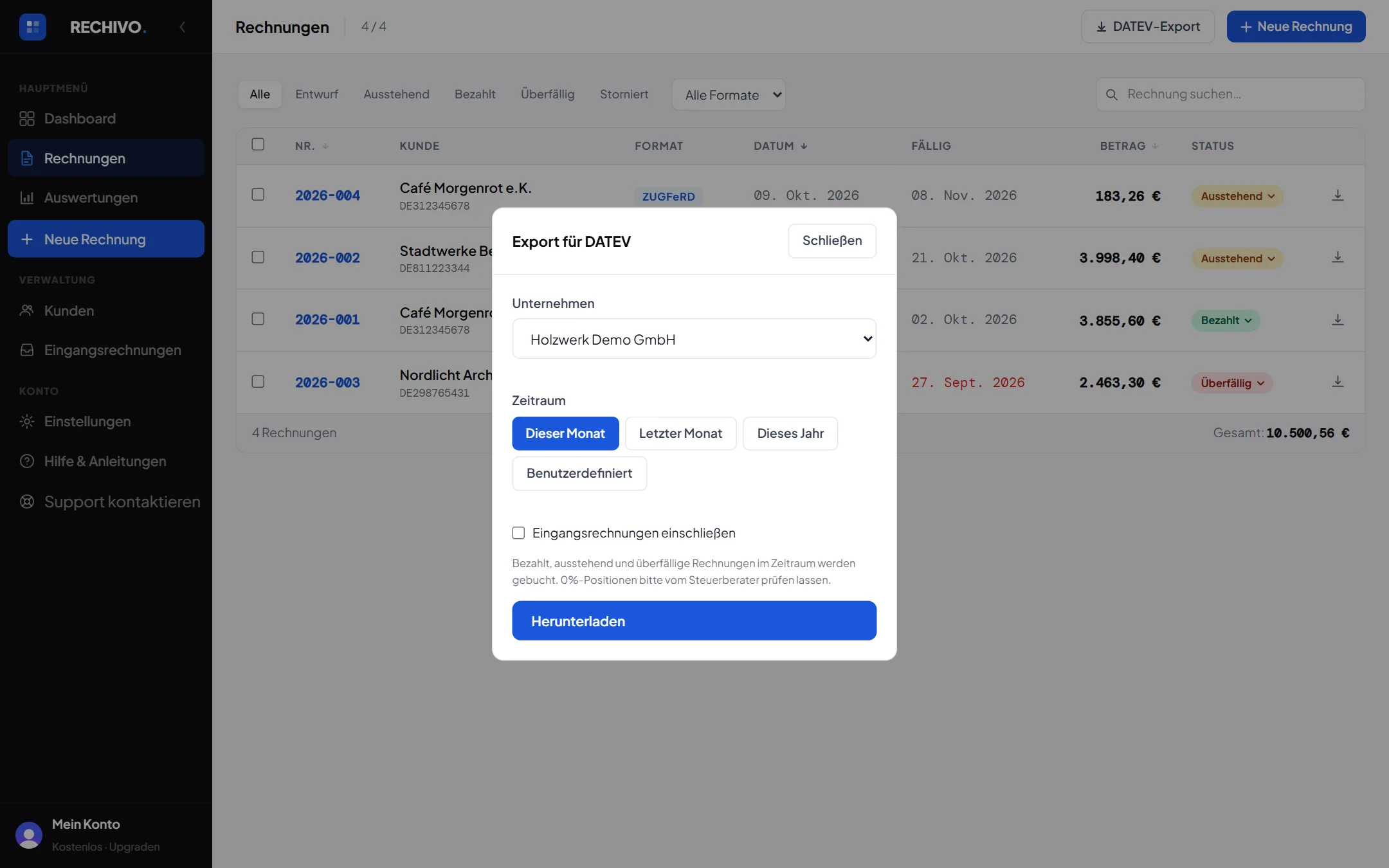1389x868 pixels.
Task: Sort by Datum column arrow
Action: point(804,147)
